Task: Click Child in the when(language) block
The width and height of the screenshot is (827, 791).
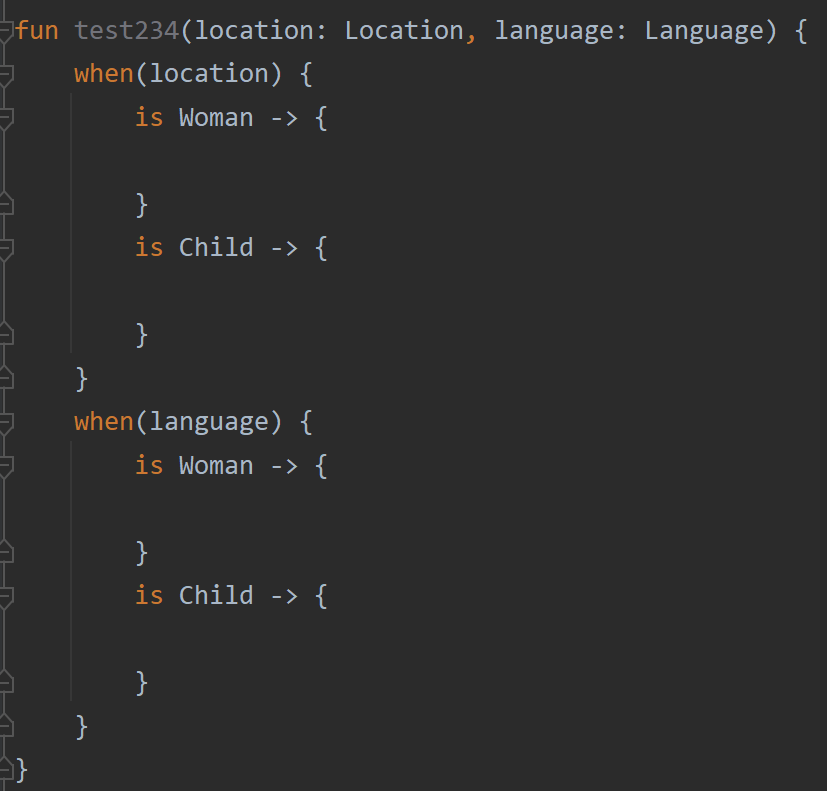Action: point(216,595)
